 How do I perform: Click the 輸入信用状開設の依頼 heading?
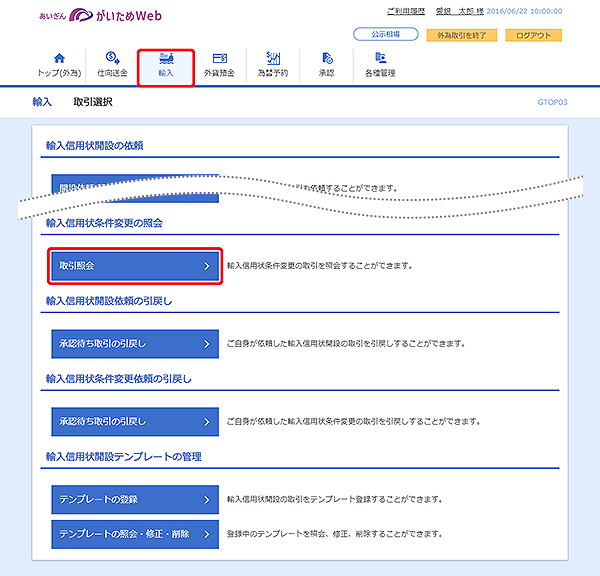(x=95, y=145)
